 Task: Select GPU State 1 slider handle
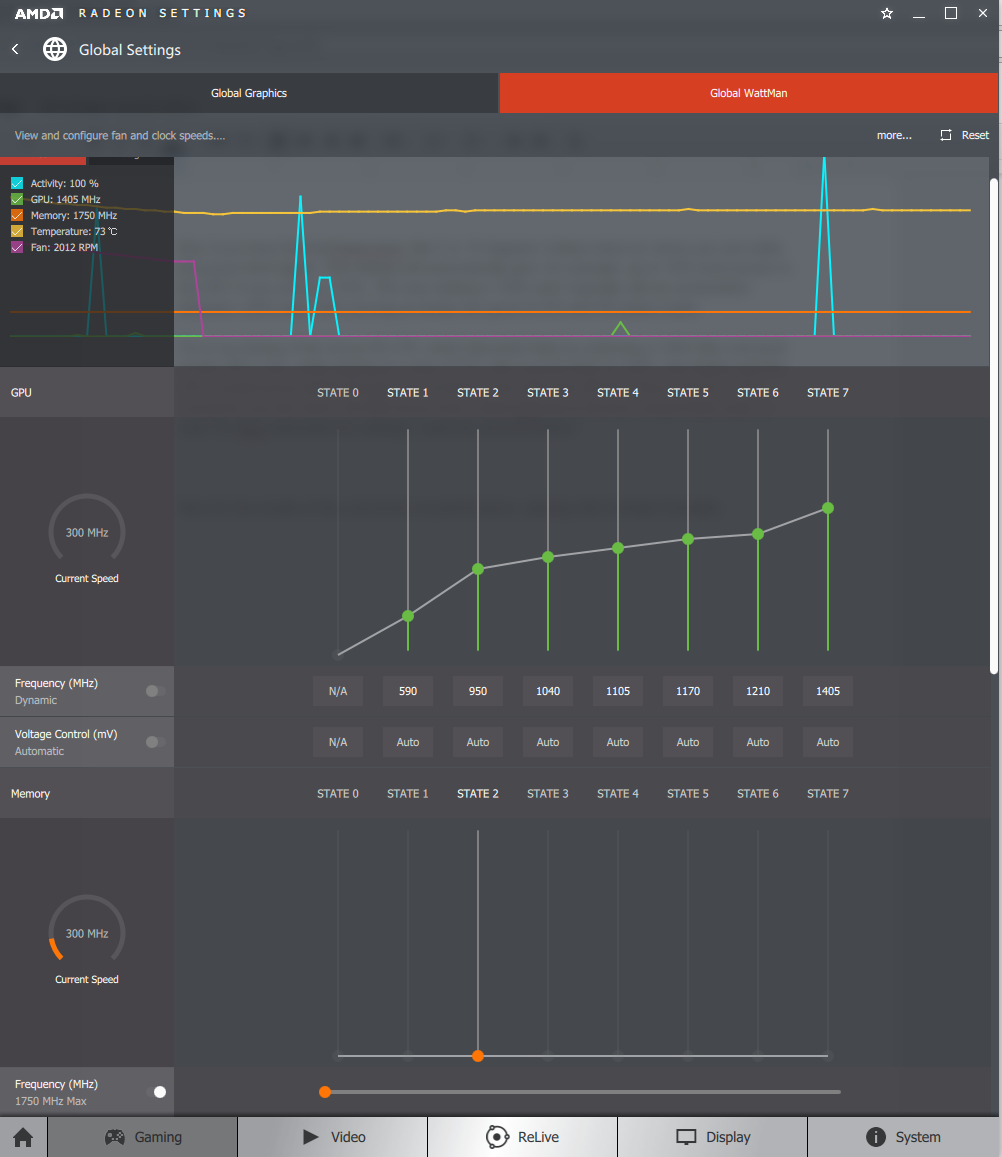408,616
